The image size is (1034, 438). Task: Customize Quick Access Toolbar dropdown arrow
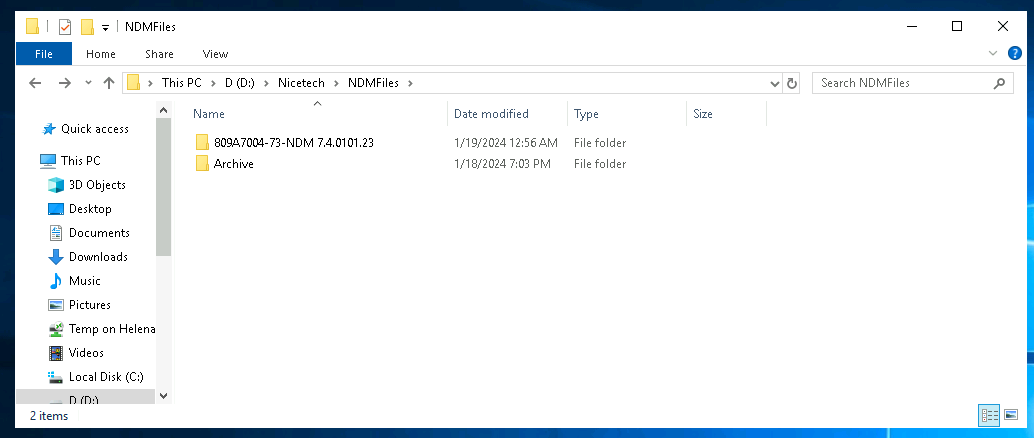click(105, 26)
